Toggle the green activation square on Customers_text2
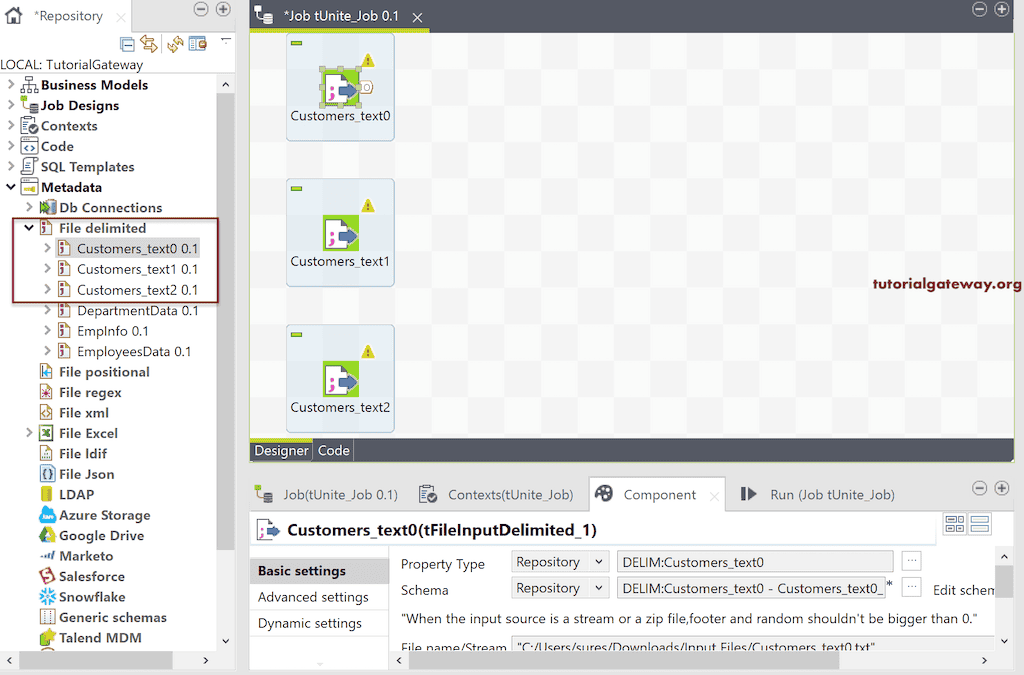Screen dimensions: 1024x675 [294, 333]
